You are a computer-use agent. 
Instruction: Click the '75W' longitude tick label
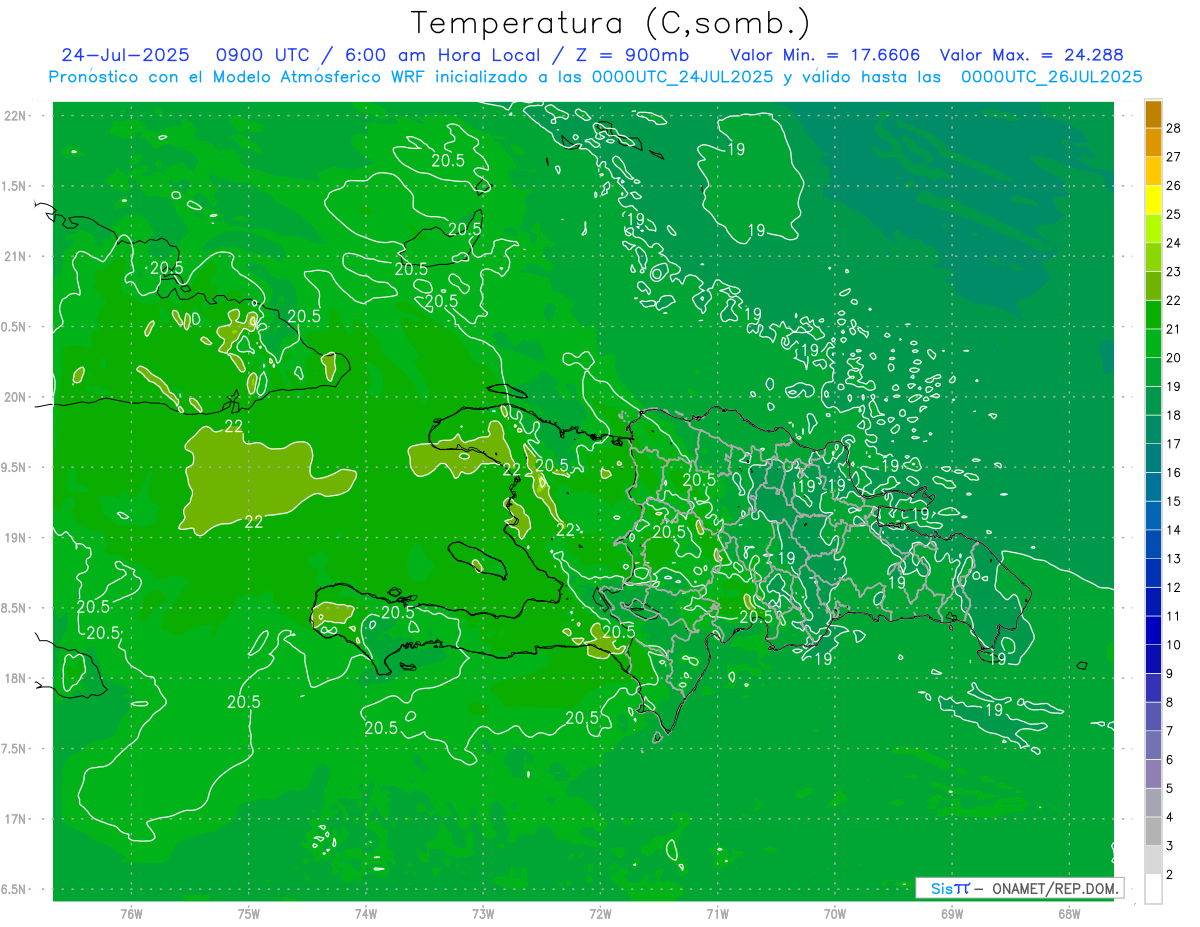[248, 914]
